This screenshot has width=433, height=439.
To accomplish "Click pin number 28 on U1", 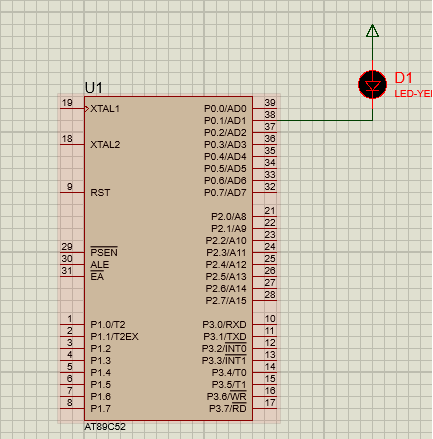I will (270, 295).
